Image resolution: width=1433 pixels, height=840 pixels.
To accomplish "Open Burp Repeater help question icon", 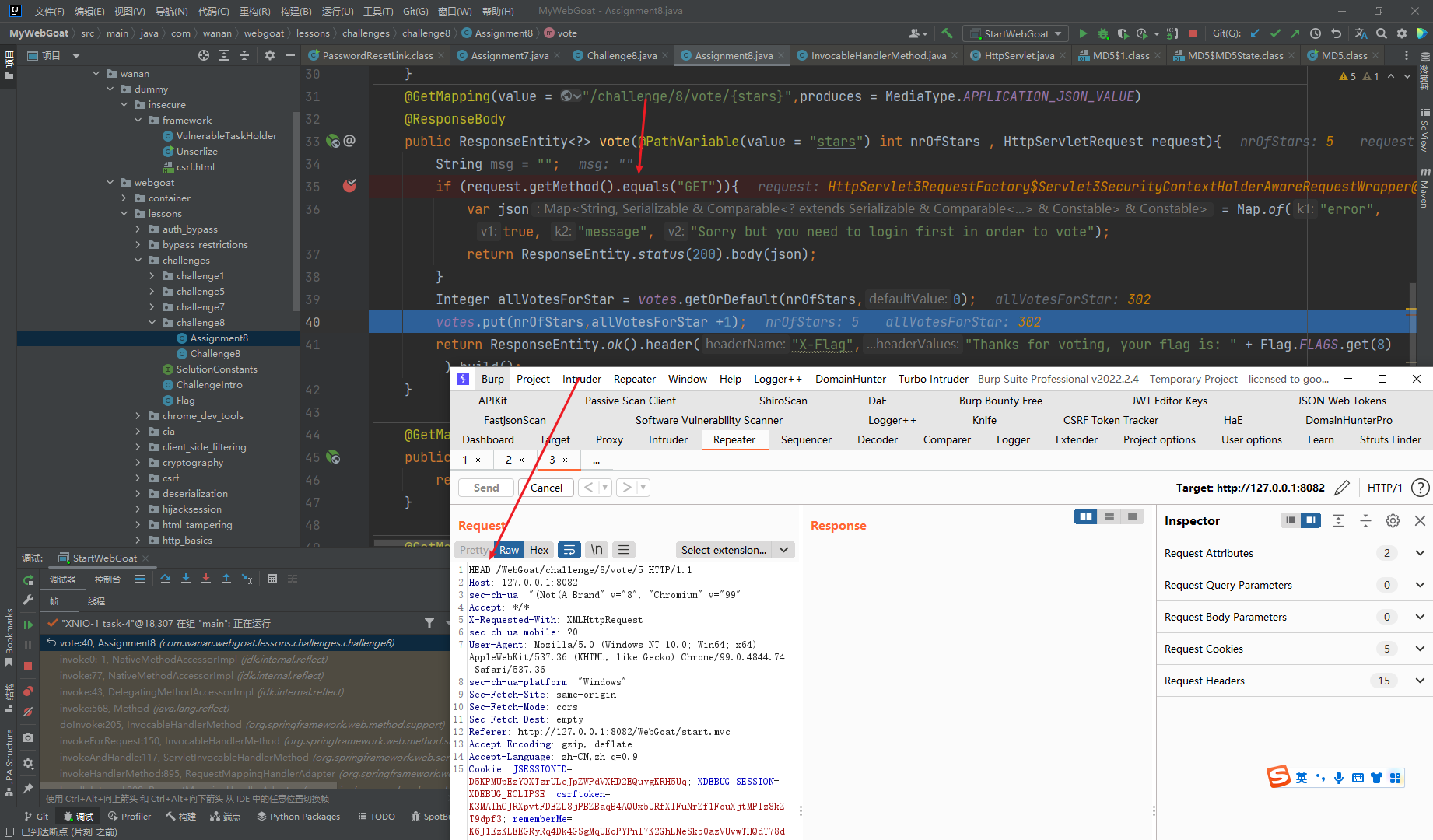I will (x=1420, y=488).
